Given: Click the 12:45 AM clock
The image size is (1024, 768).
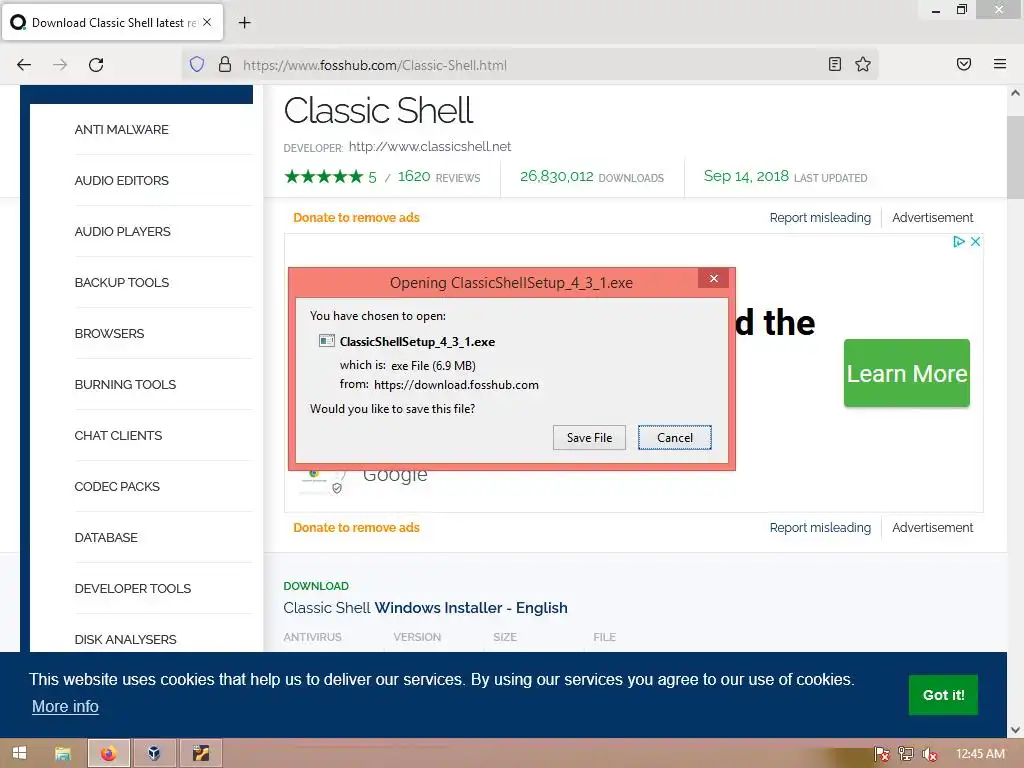Looking at the screenshot, I should (x=980, y=754).
